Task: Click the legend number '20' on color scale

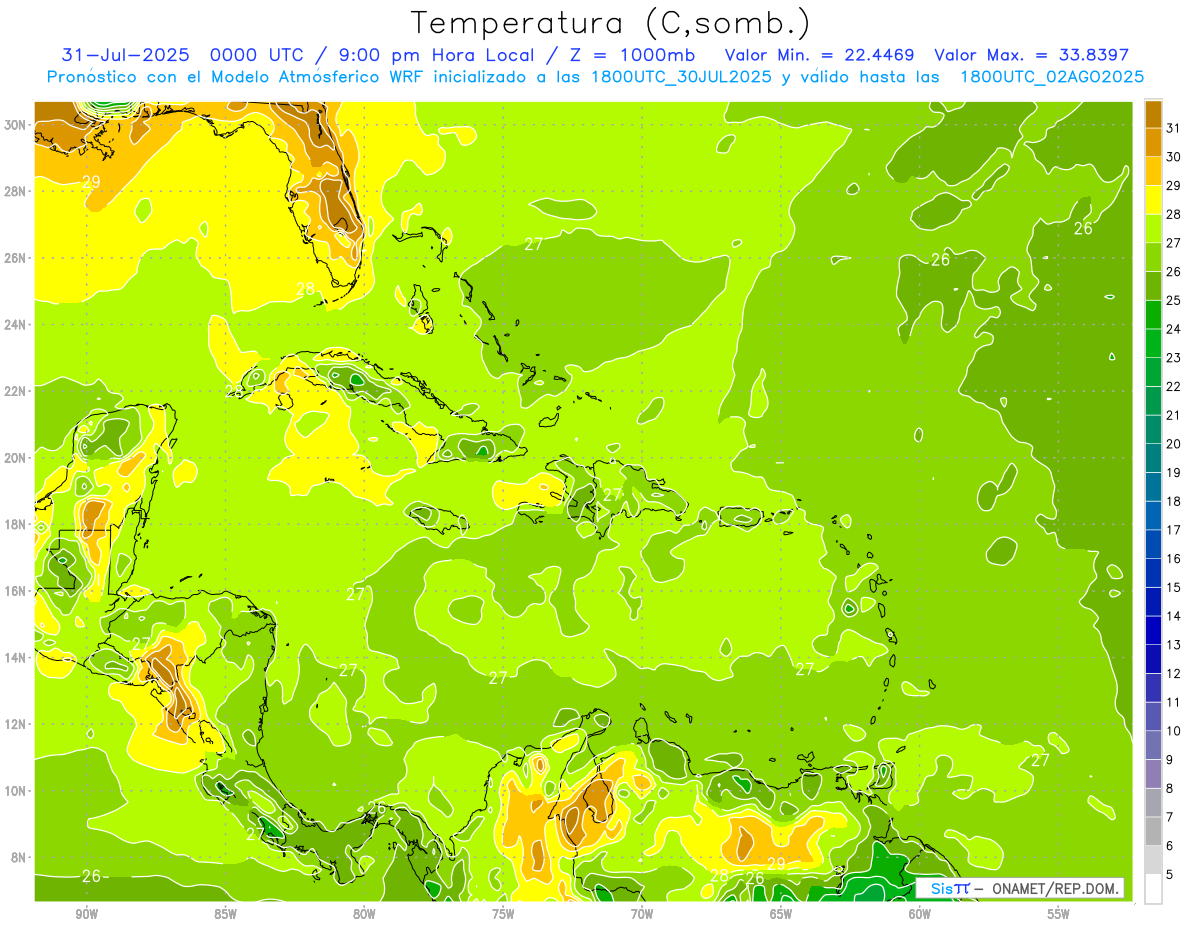Action: 1174,444
